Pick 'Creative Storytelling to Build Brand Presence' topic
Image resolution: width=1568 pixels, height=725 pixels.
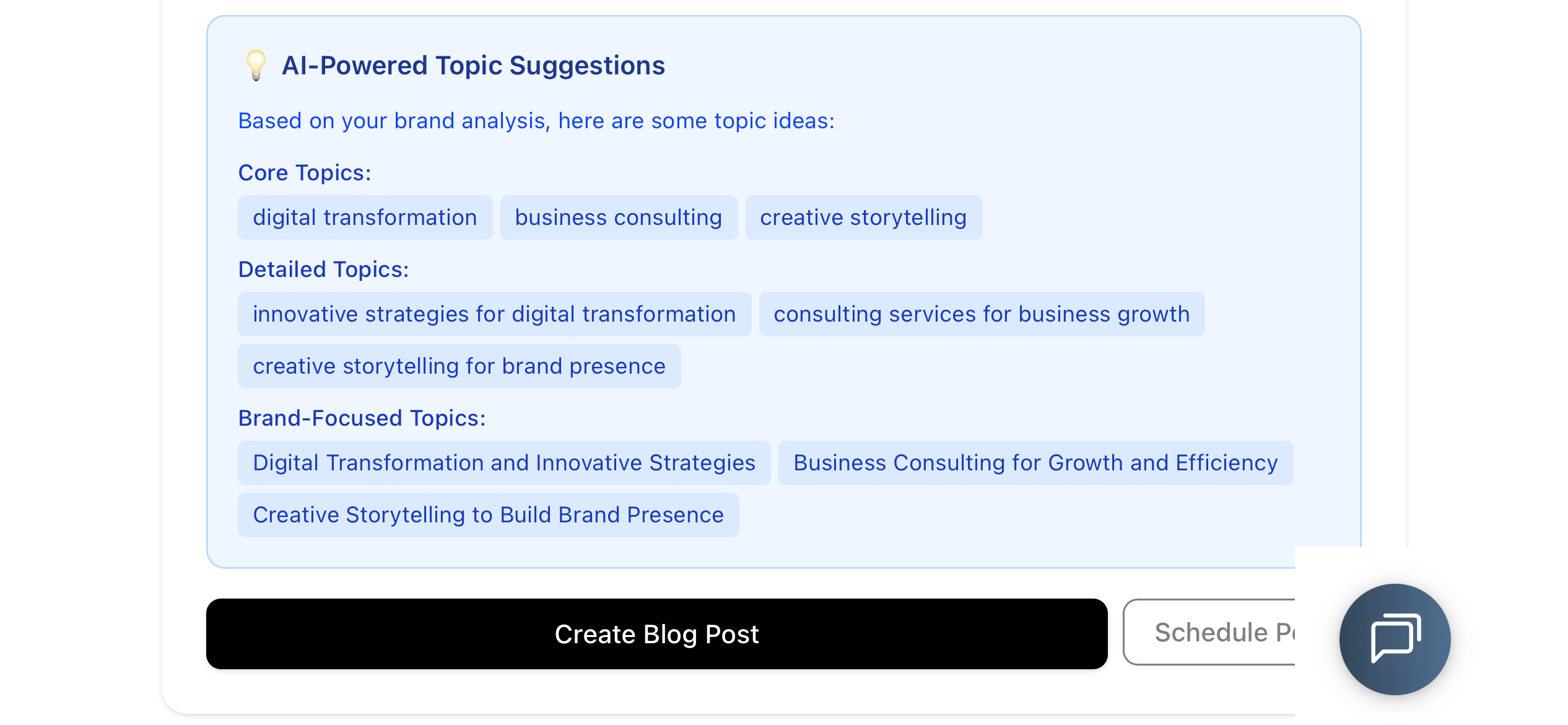tap(488, 515)
